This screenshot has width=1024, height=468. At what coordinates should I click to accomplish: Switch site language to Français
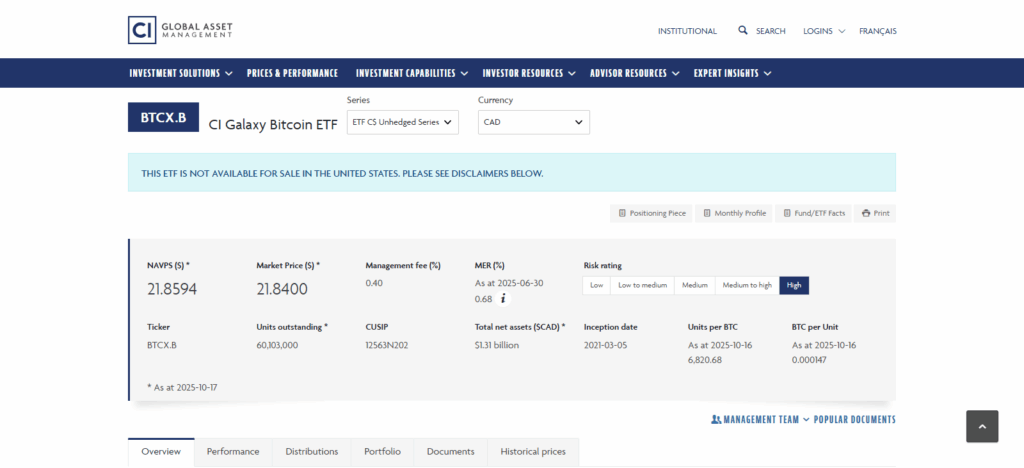coord(878,31)
